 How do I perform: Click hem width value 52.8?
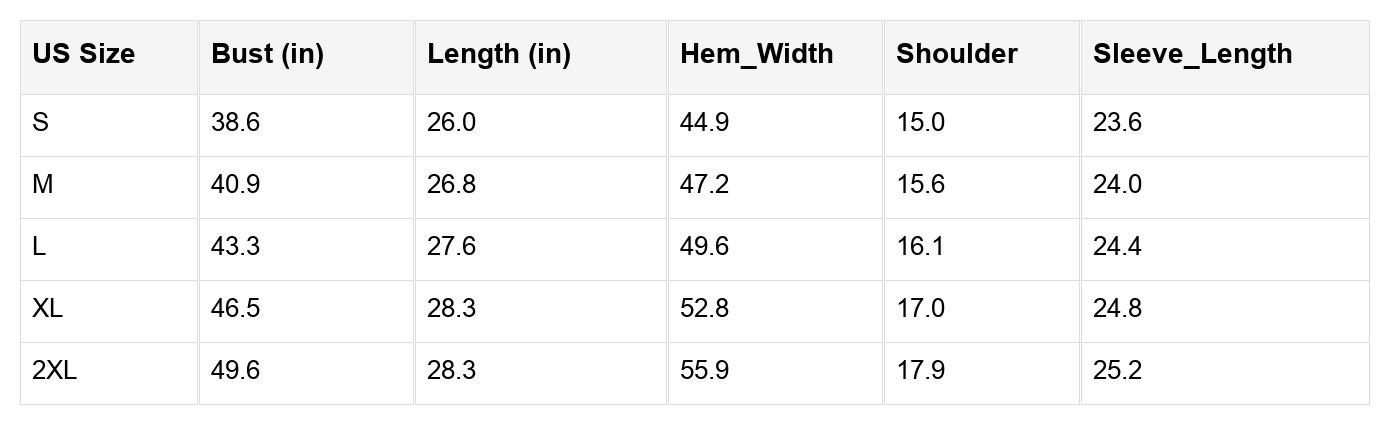[x=704, y=309]
